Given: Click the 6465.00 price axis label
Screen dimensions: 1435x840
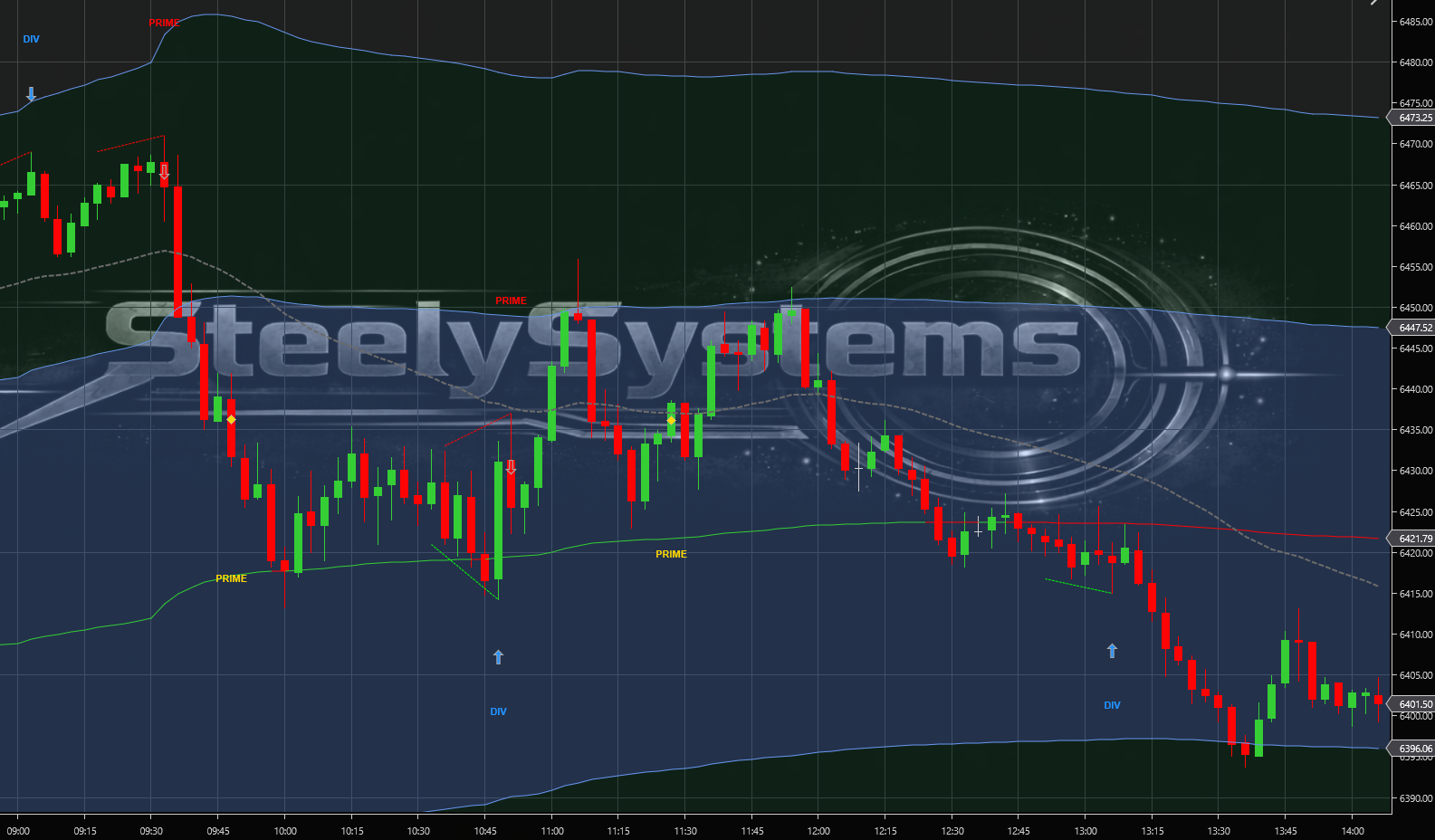Looking at the screenshot, I should pyautogui.click(x=1416, y=186).
